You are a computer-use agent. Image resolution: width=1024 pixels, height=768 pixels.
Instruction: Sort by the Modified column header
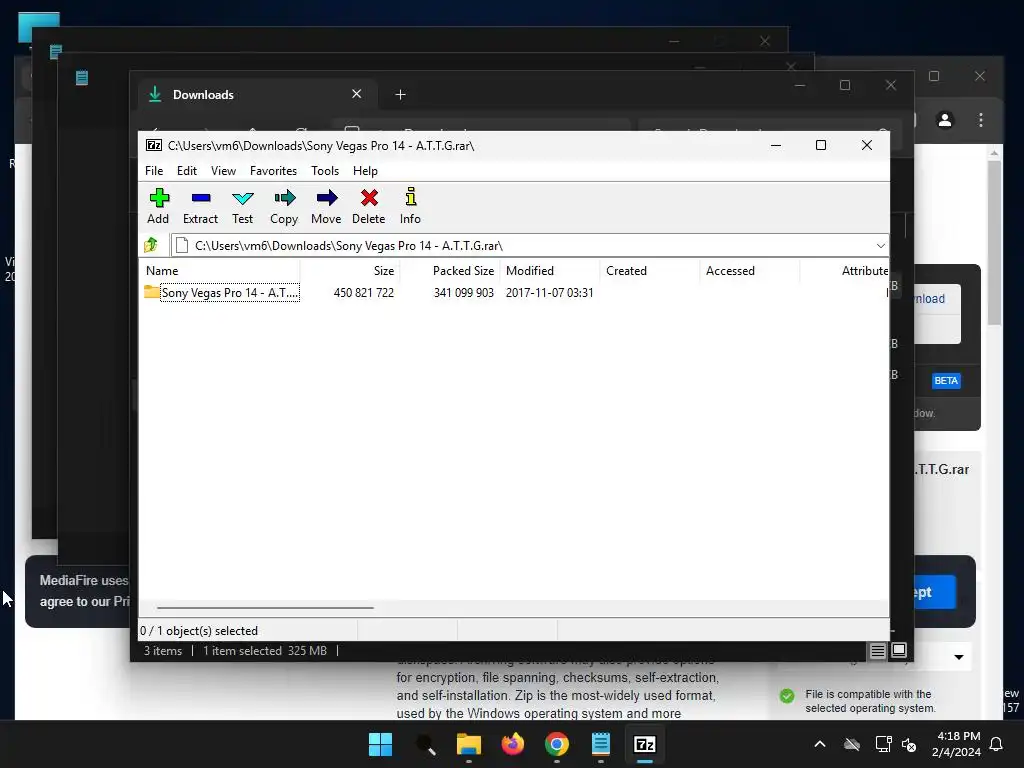coord(550,271)
